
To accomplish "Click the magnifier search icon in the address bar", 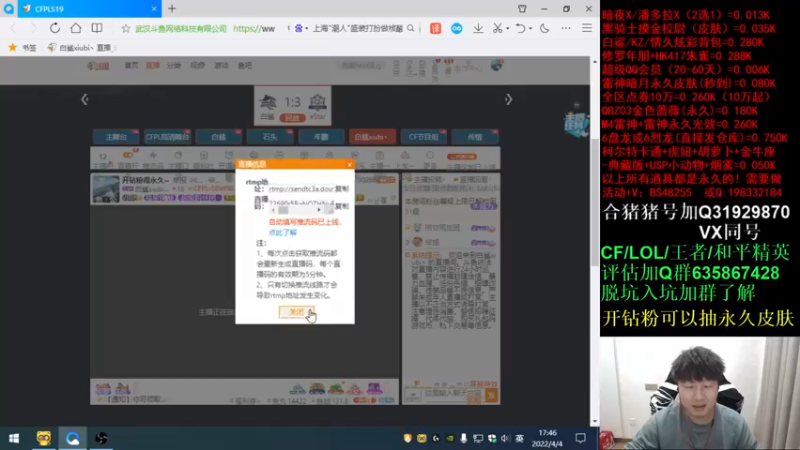I will click(411, 29).
